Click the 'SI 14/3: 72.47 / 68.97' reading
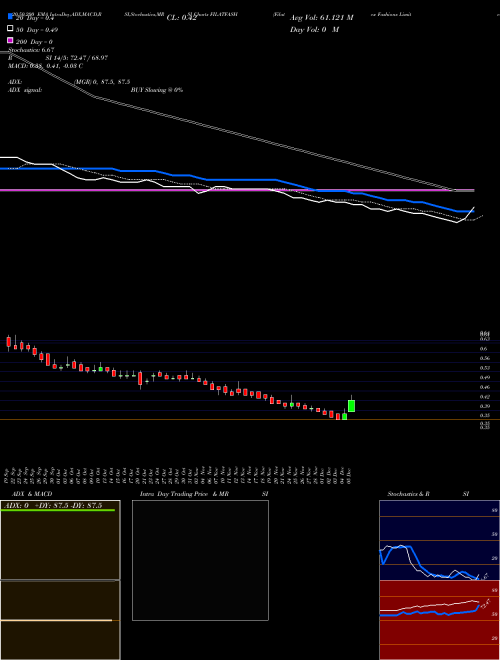The width and height of the screenshot is (500, 660). pos(76,58)
